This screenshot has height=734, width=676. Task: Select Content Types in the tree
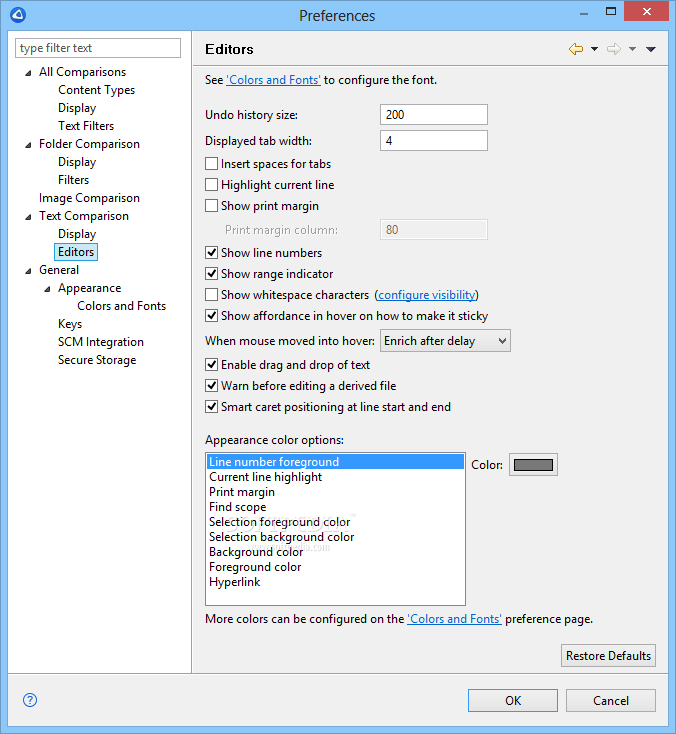(96, 90)
